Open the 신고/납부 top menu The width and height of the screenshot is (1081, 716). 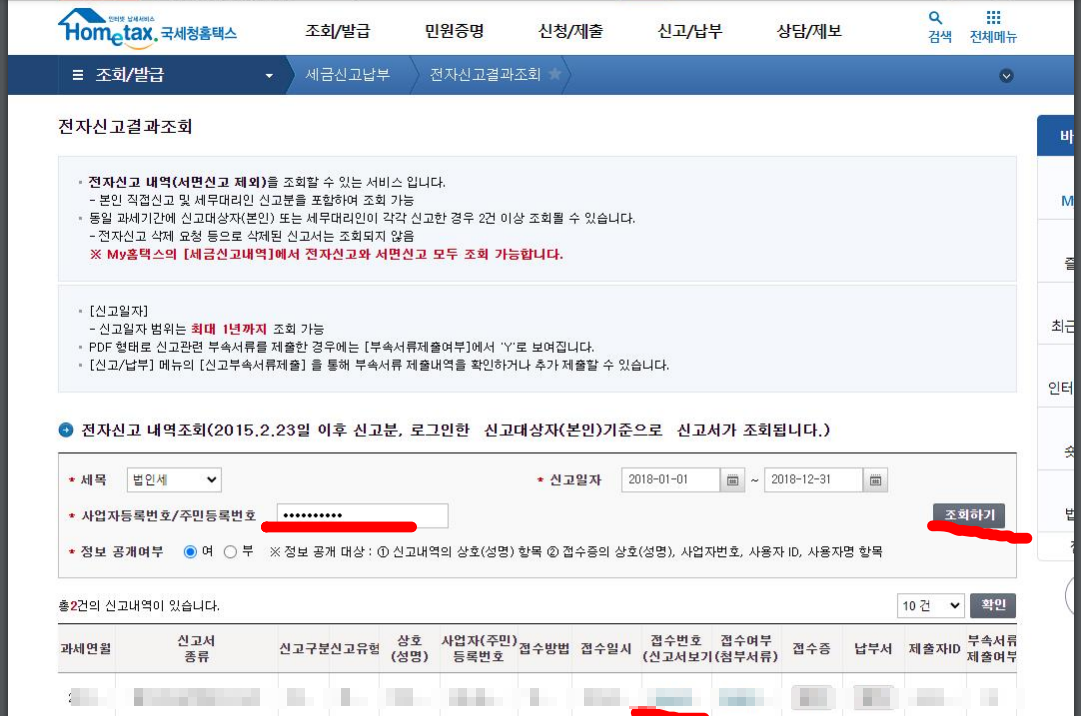coord(689,31)
